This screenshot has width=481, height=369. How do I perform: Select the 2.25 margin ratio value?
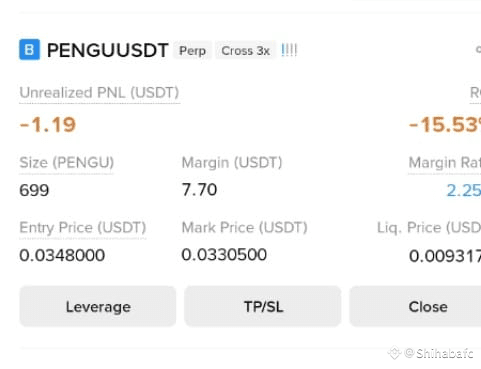pyautogui.click(x=464, y=191)
